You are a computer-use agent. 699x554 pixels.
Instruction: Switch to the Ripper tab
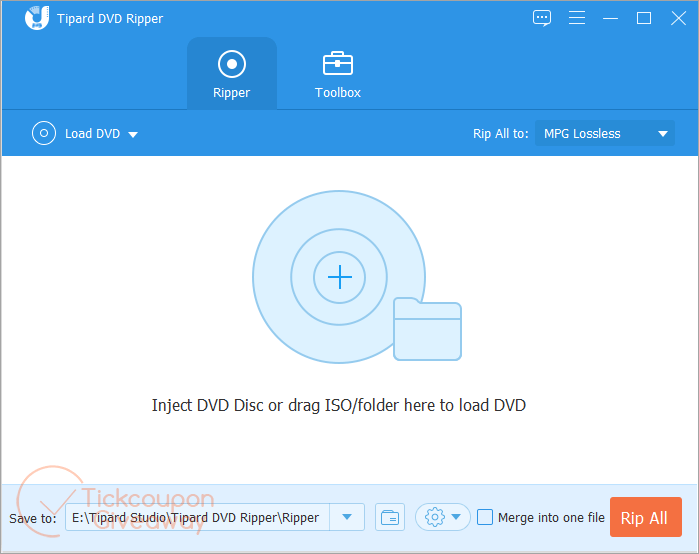(x=232, y=74)
